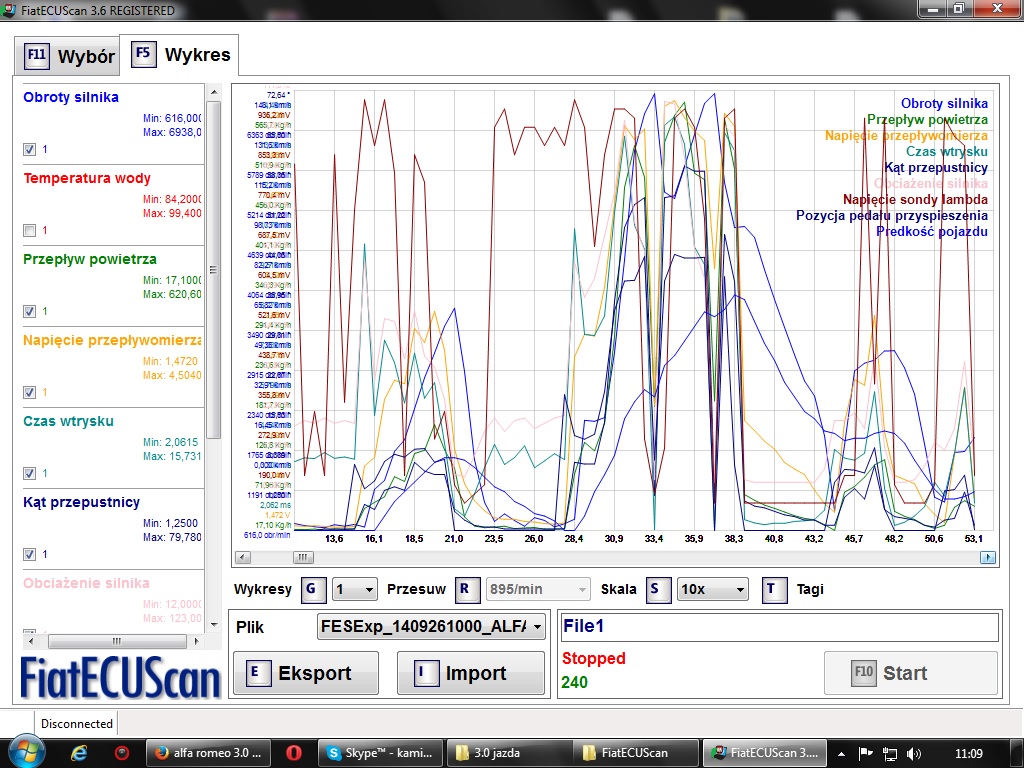Open Opera browser from the taskbar
This screenshot has width=1024, height=768.
294,752
